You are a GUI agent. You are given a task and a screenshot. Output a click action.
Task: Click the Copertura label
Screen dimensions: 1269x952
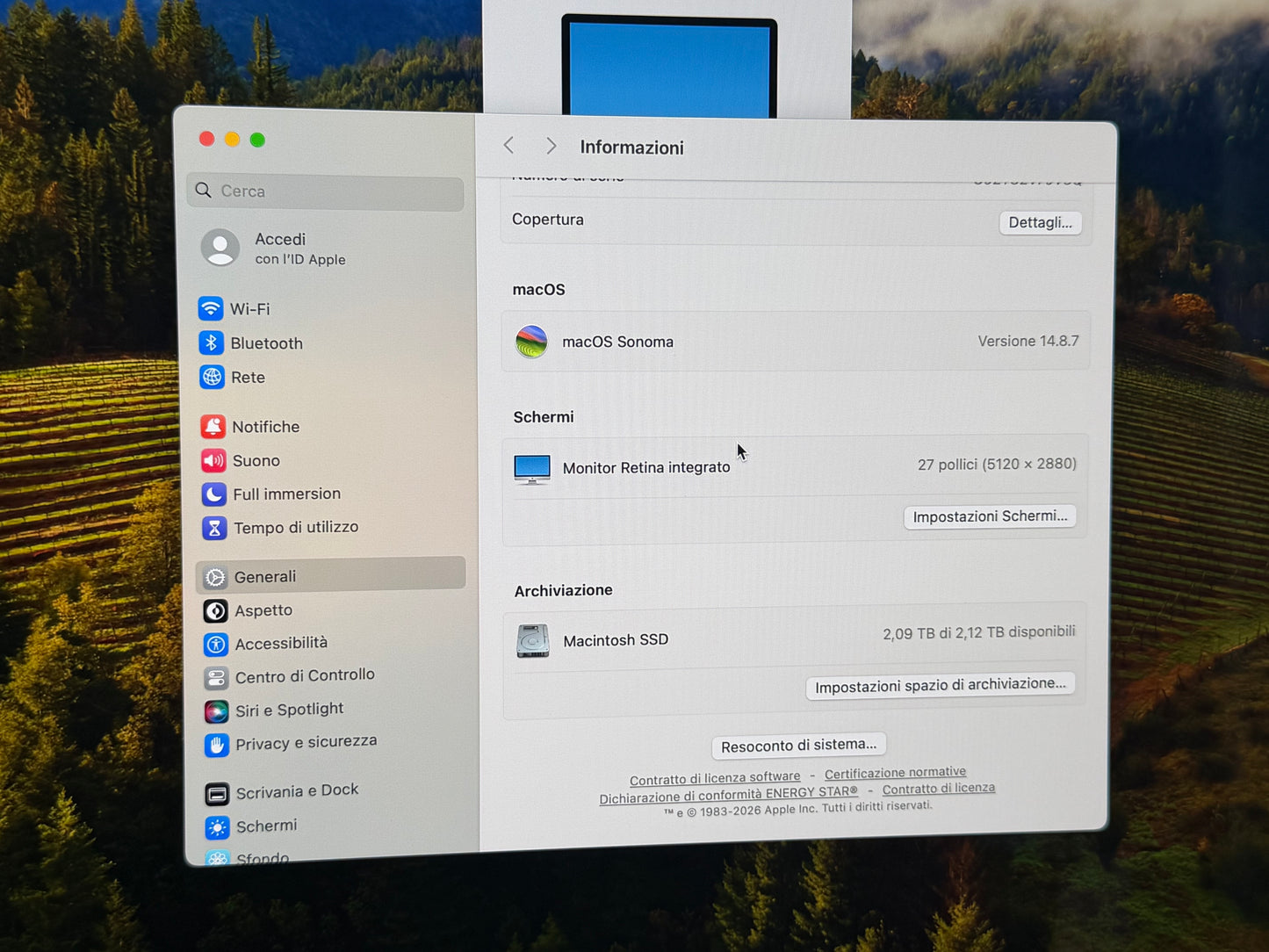coord(548,220)
